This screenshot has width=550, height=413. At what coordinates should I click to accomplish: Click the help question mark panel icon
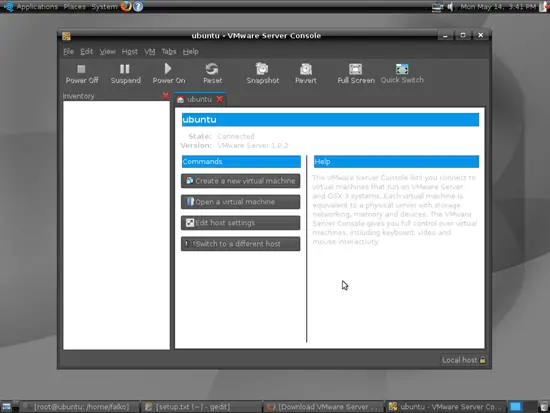(x=138, y=6)
